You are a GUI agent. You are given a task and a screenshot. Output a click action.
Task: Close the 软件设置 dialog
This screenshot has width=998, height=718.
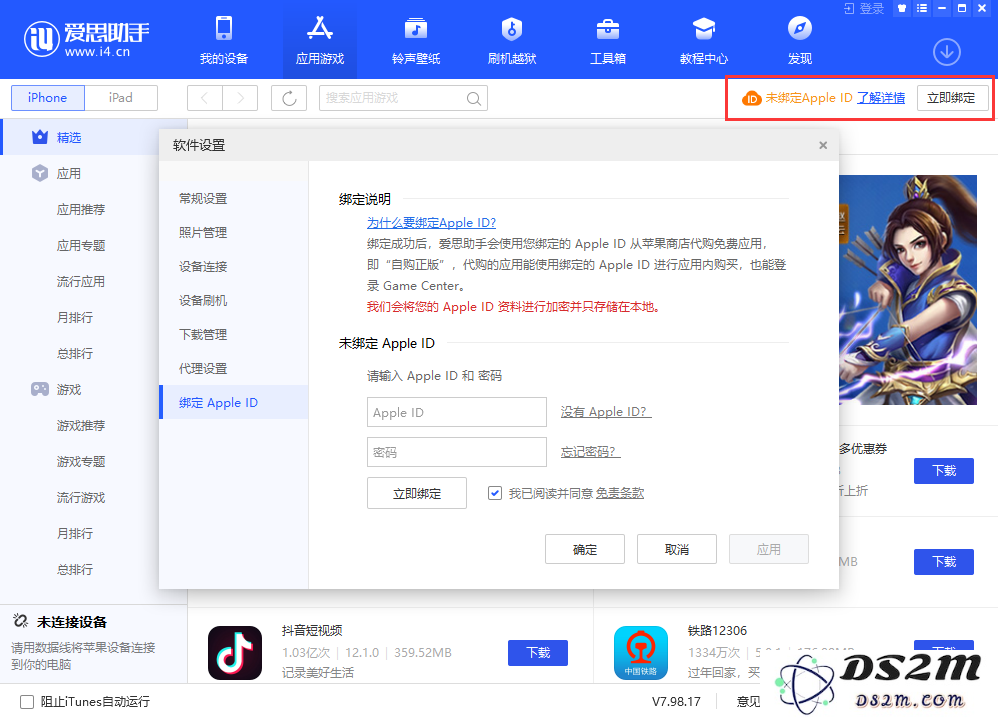(x=823, y=145)
